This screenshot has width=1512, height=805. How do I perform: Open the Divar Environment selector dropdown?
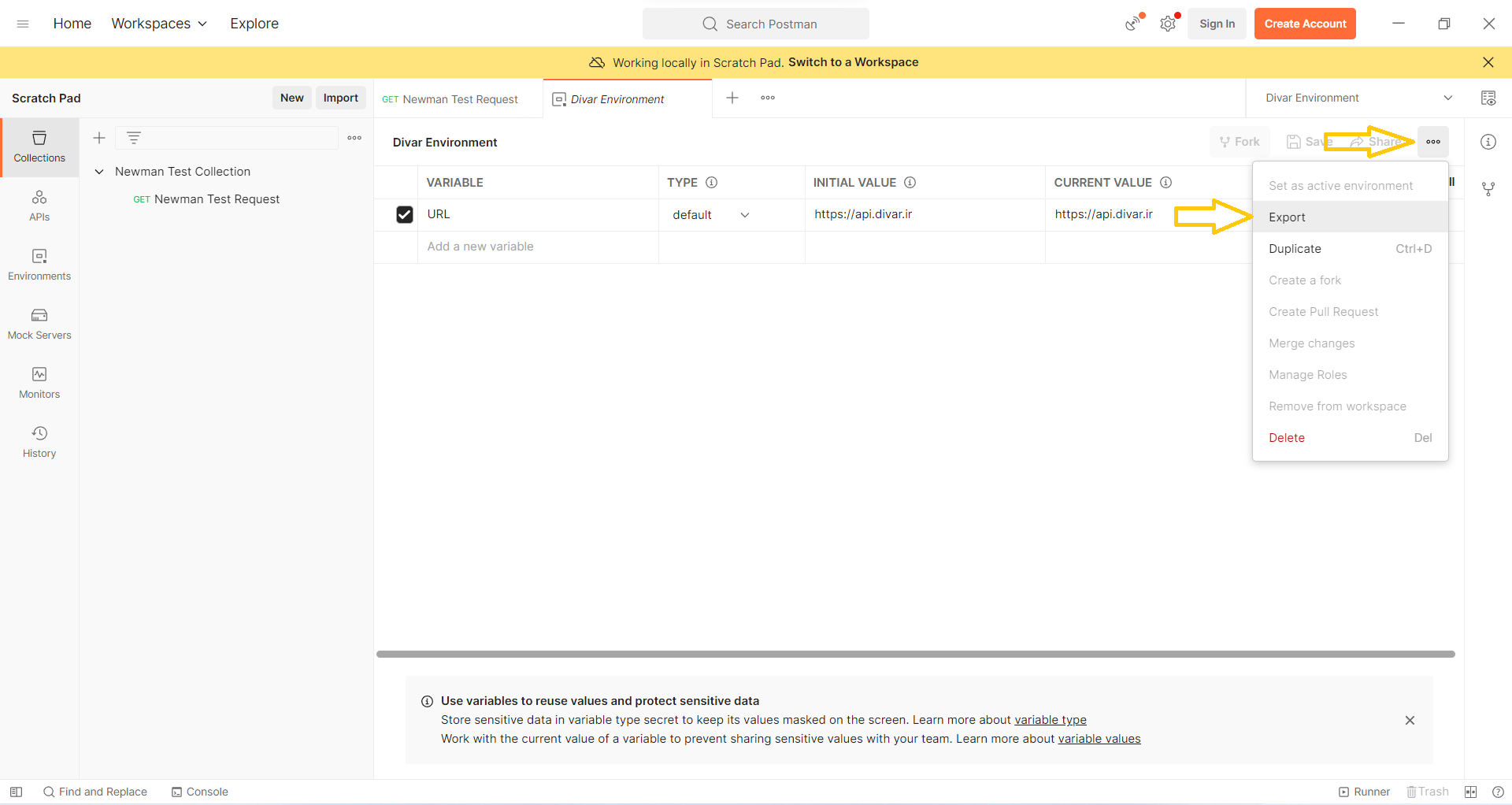point(1358,98)
